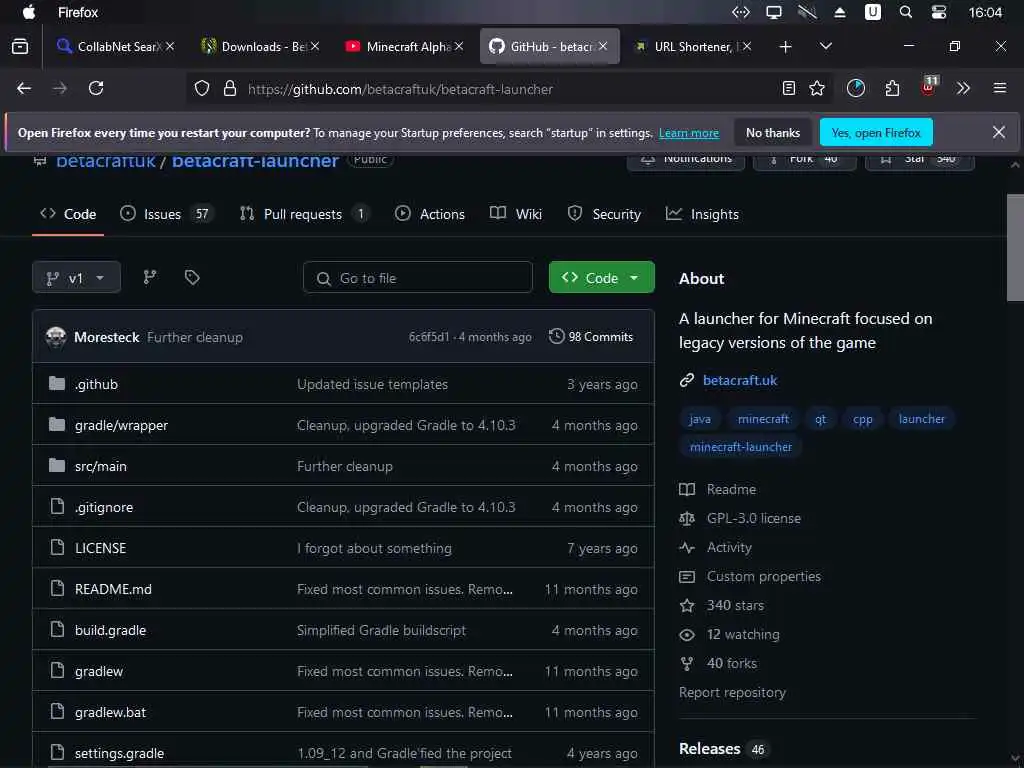Select the java topic tag

coord(700,419)
